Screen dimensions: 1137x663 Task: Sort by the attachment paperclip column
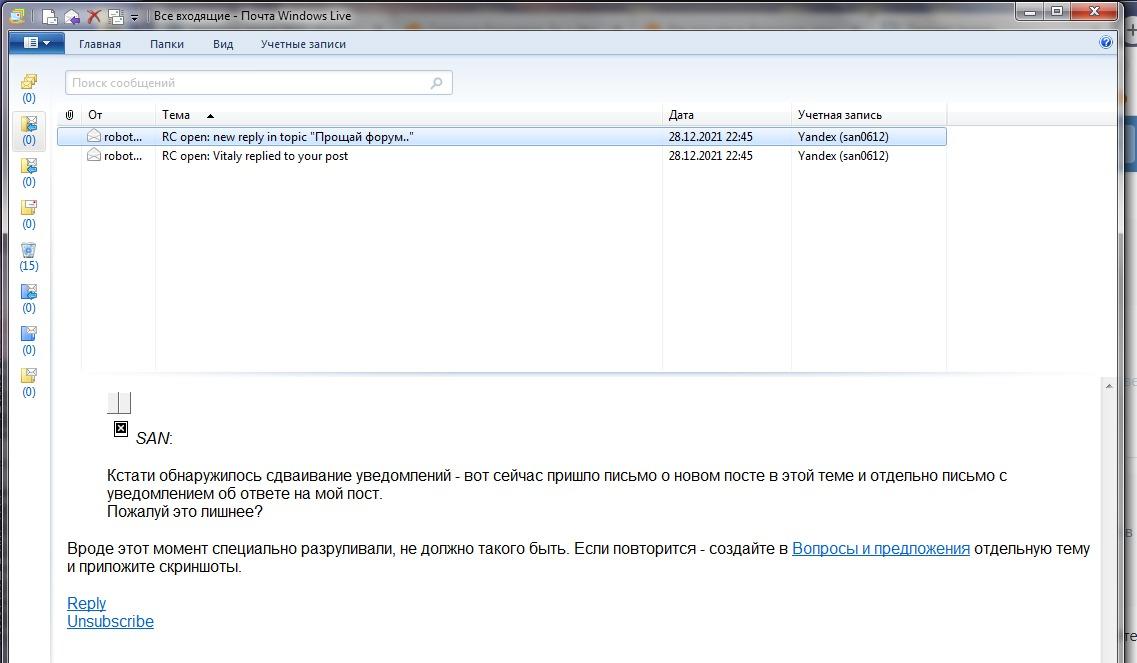(70, 115)
